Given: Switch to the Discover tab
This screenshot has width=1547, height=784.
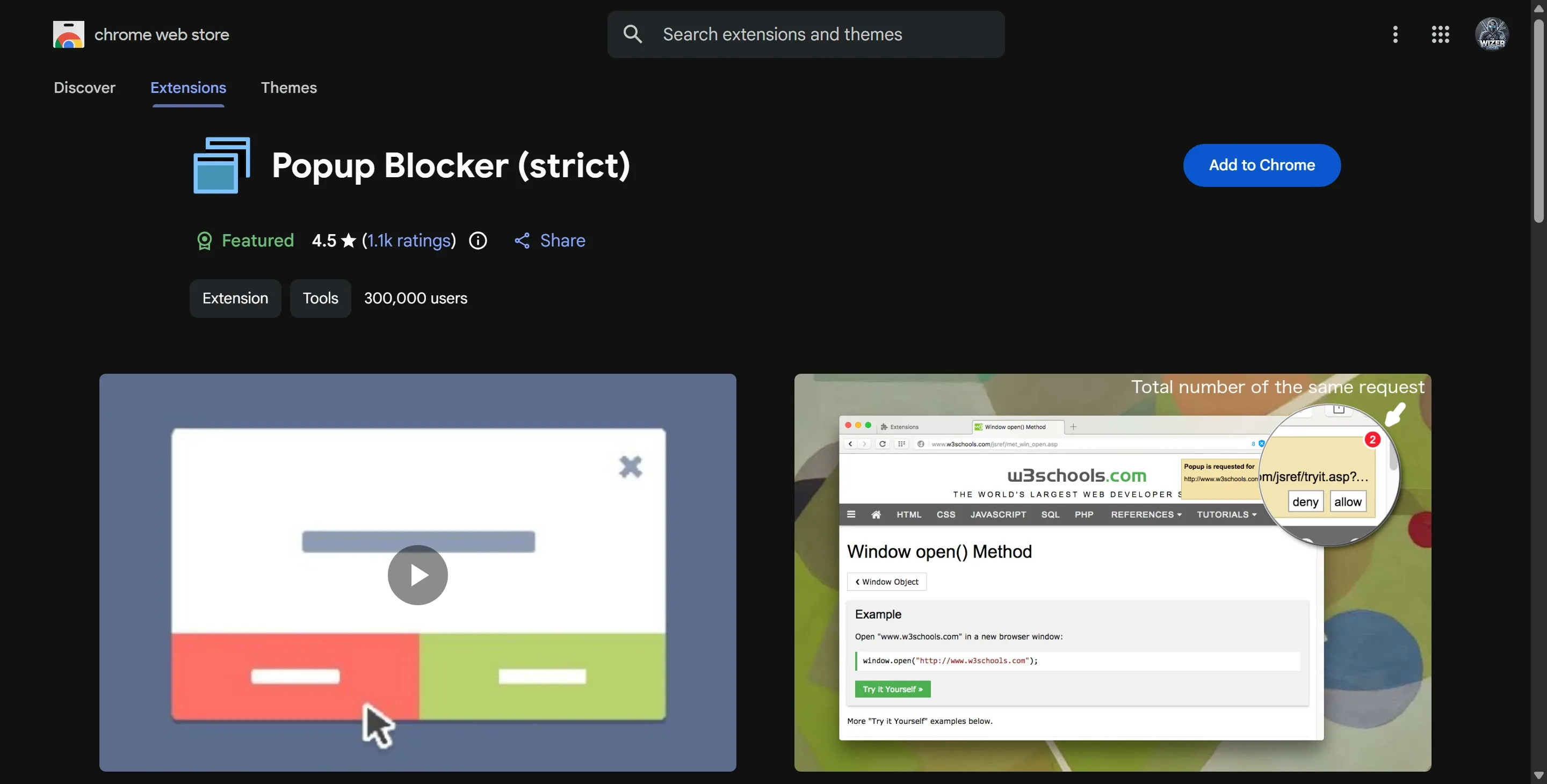Looking at the screenshot, I should point(84,88).
